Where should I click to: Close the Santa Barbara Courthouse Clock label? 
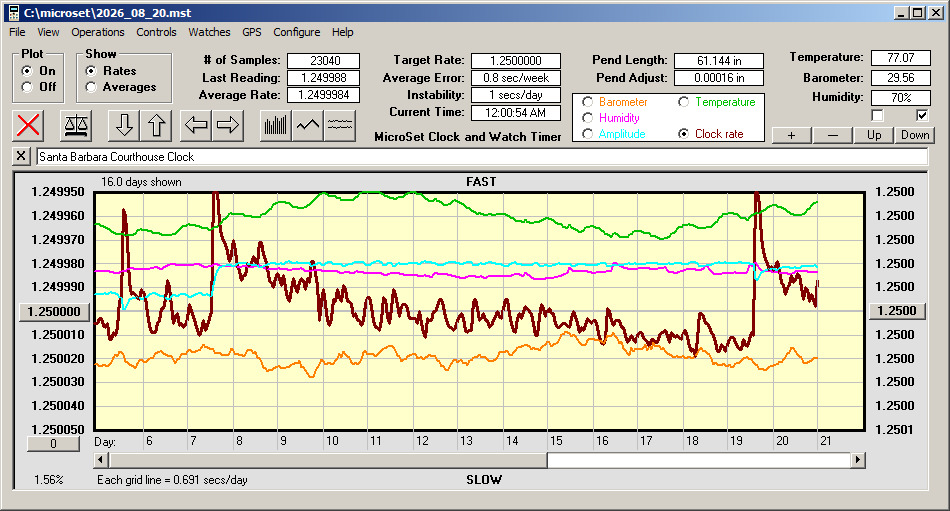pyautogui.click(x=21, y=156)
